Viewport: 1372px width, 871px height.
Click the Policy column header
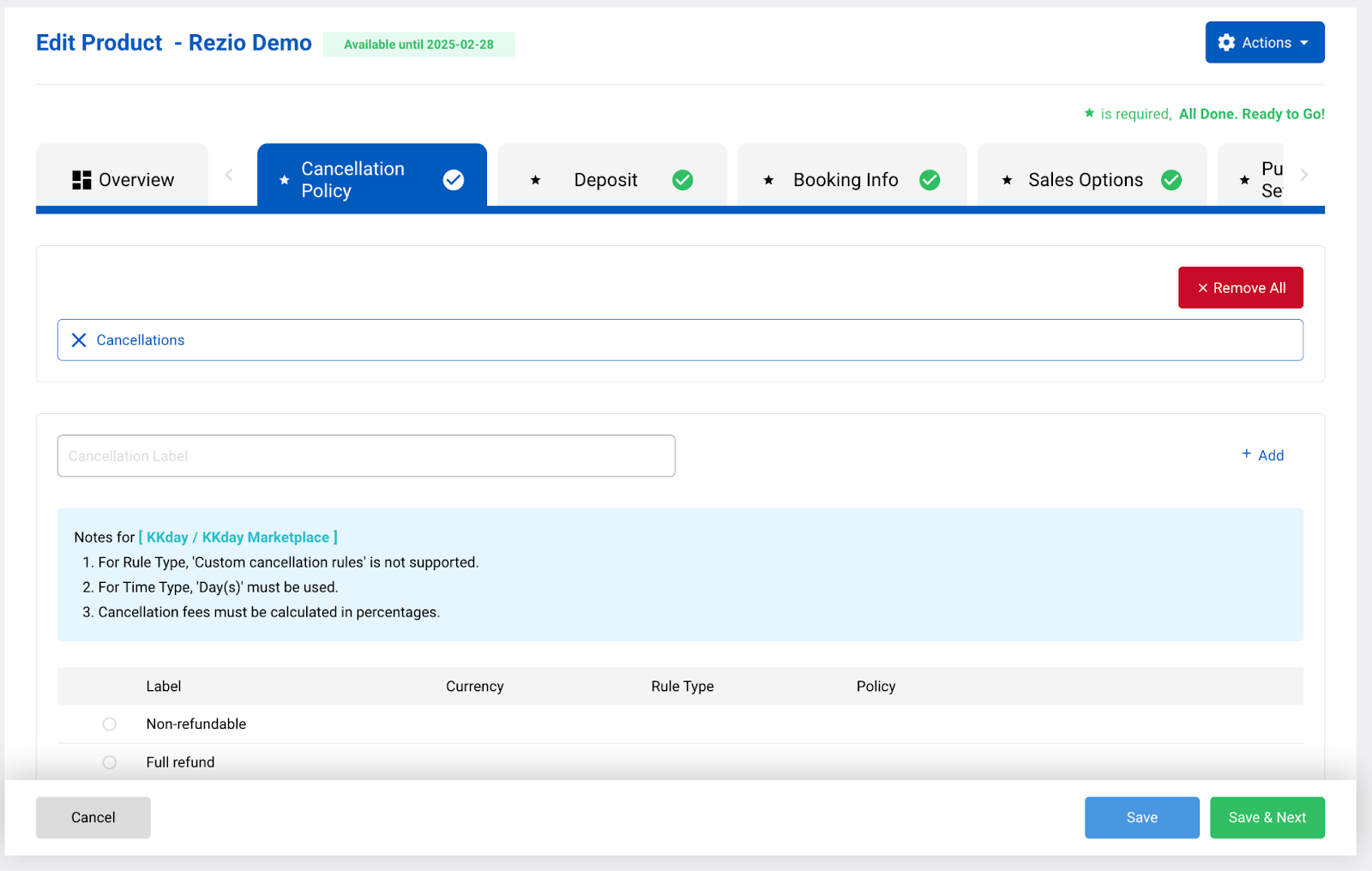(x=876, y=687)
